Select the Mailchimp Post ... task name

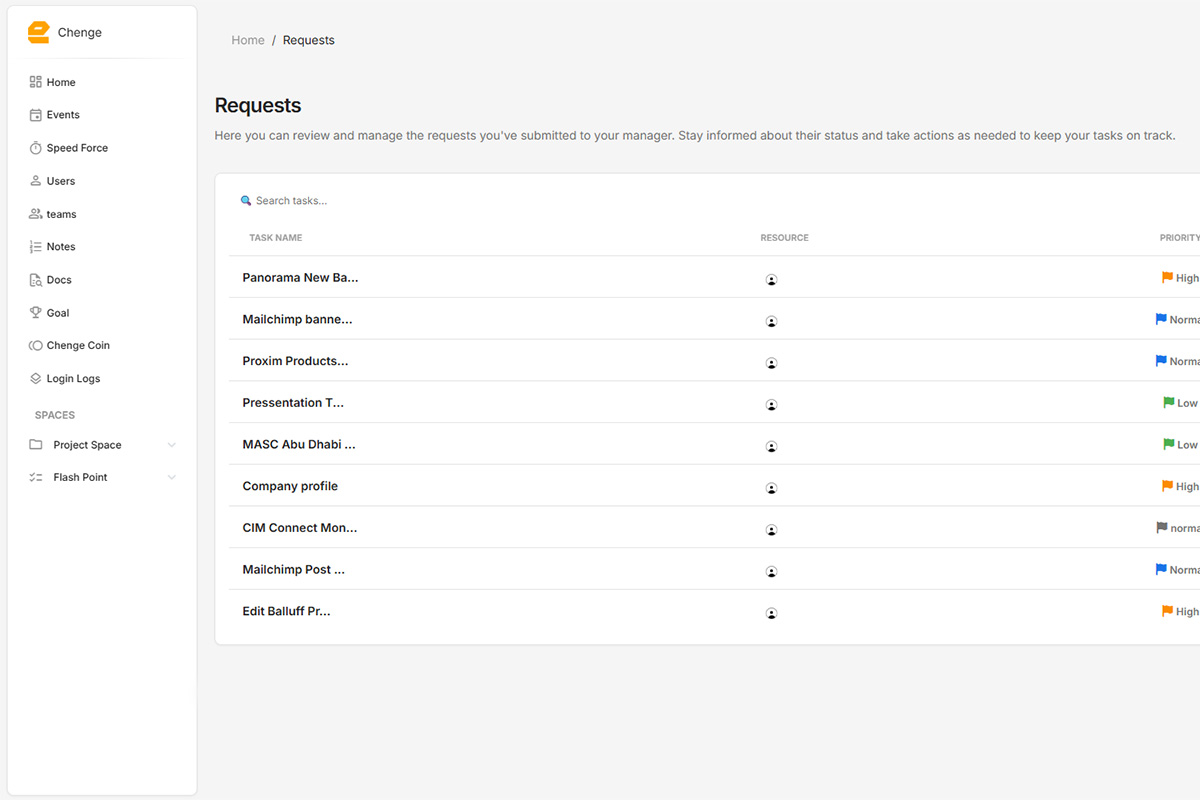(x=293, y=570)
